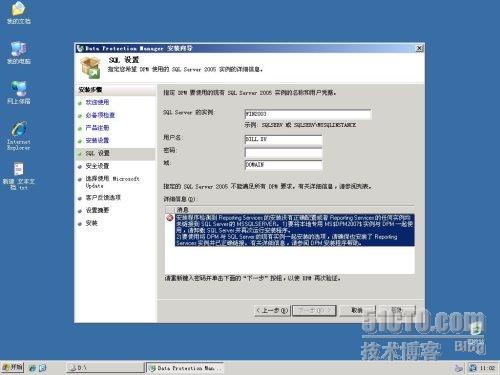This screenshot has height=375, width=500.
Task: Open Internet Explorer from the quick launch bar
Action: click(x=32, y=368)
